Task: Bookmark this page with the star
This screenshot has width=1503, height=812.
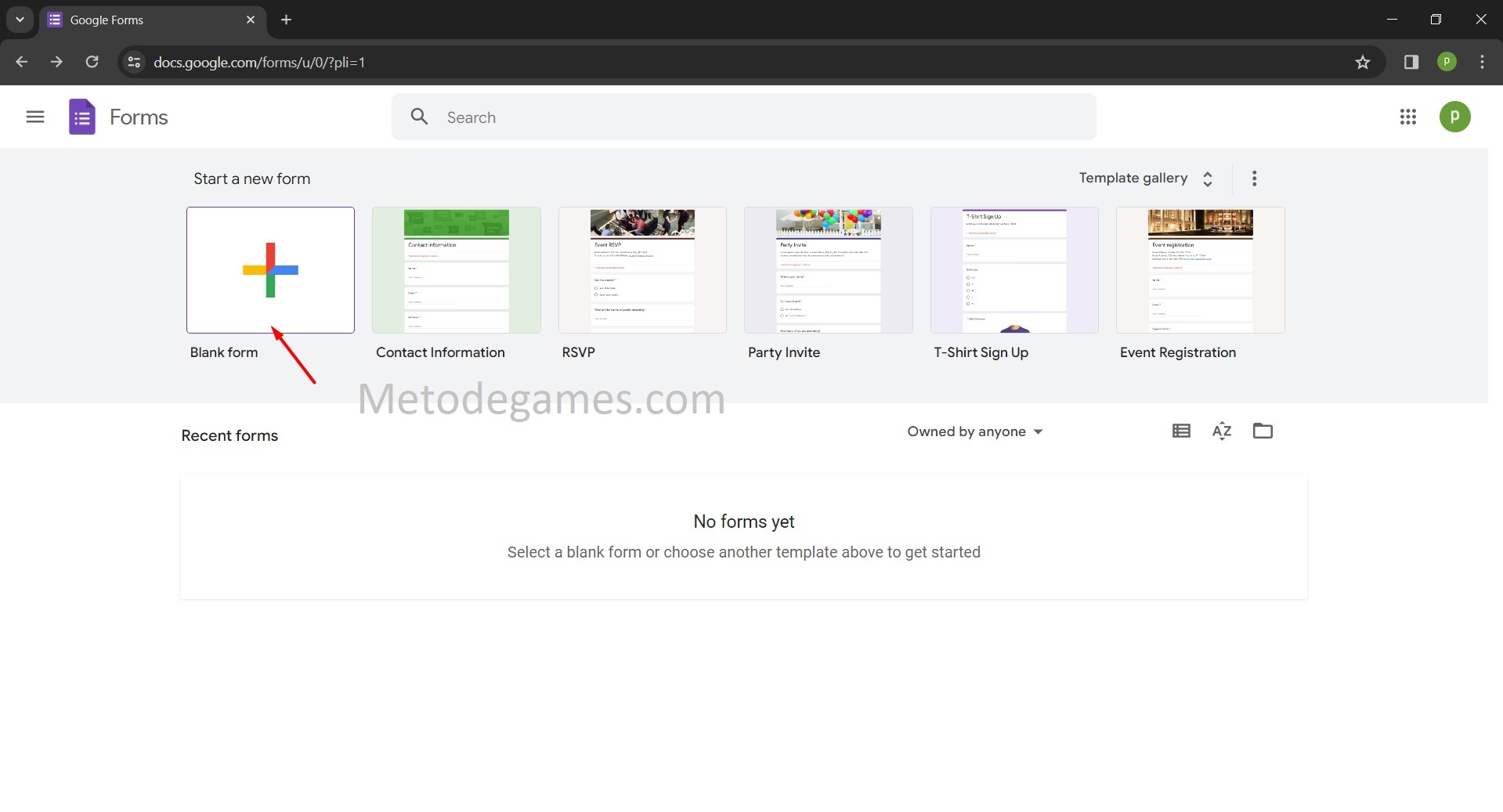Action: (x=1363, y=62)
